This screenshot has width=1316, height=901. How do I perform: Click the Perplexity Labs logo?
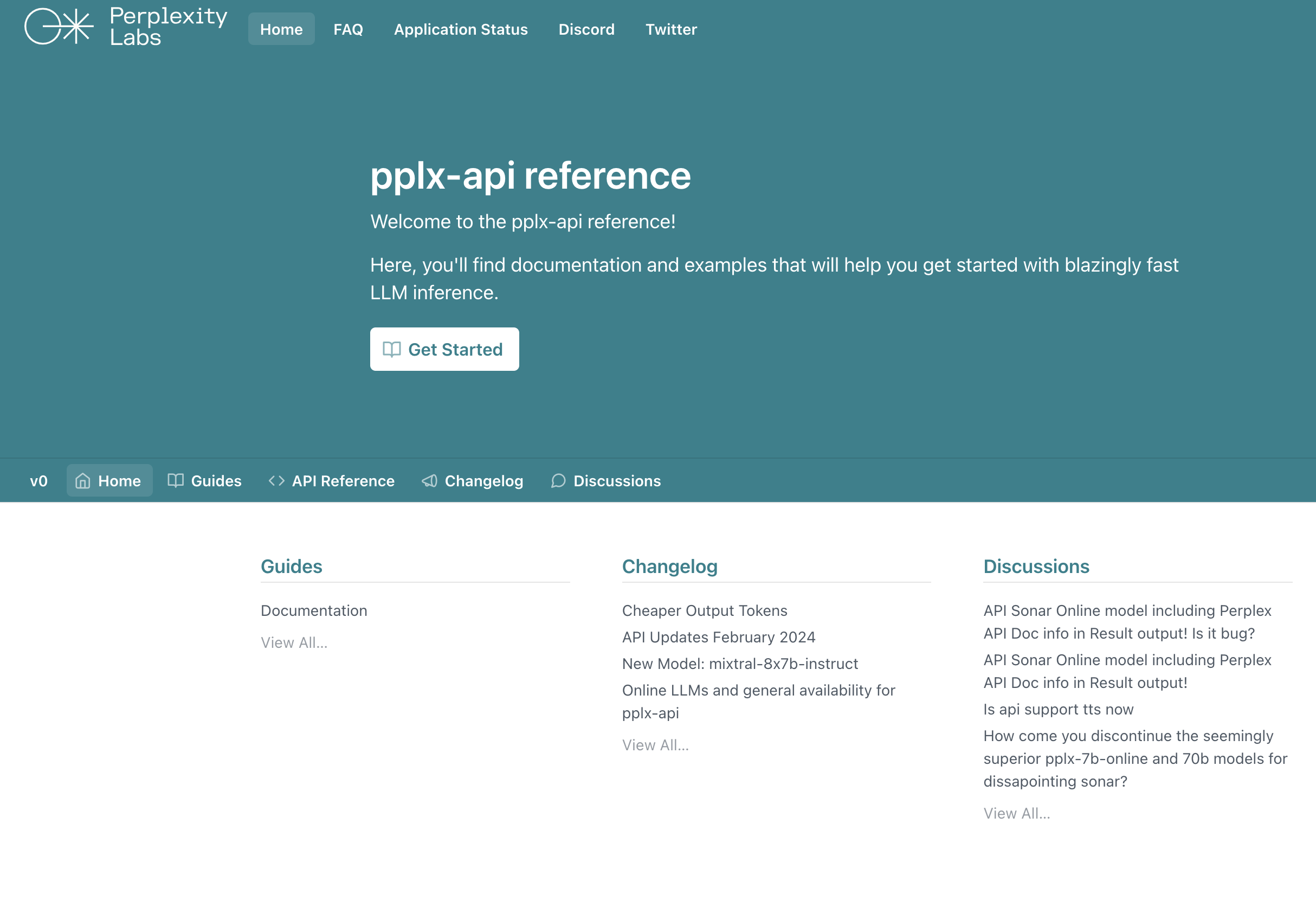(126, 26)
